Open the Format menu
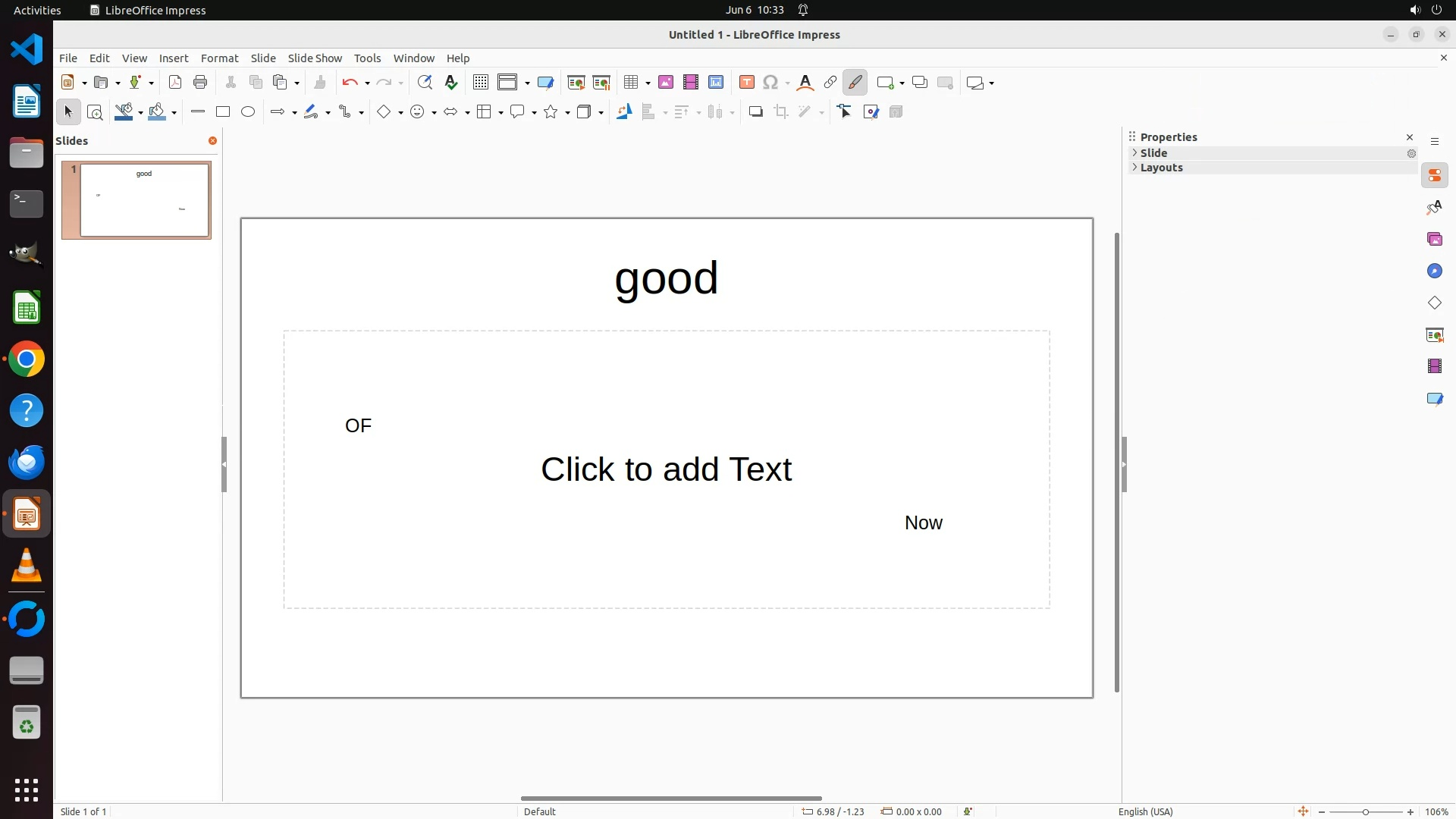Image resolution: width=1456 pixels, height=819 pixels. pos(219,58)
